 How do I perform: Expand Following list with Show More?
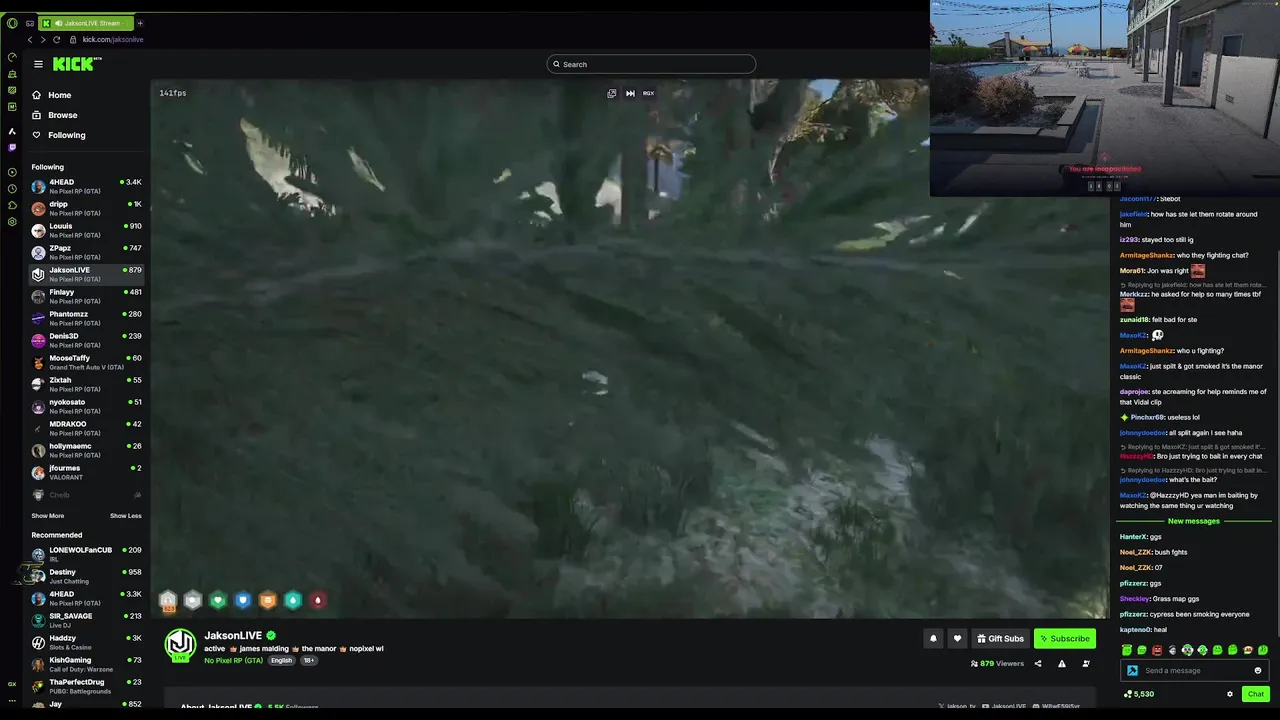pyautogui.click(x=47, y=516)
